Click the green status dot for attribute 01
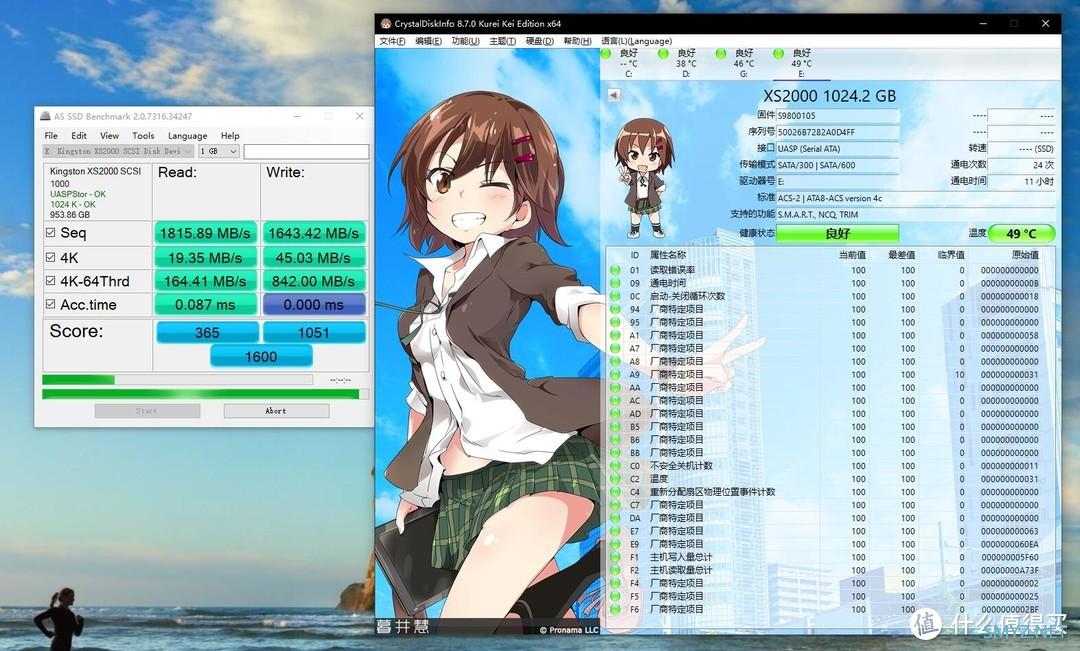This screenshot has width=1080, height=651. [x=616, y=270]
